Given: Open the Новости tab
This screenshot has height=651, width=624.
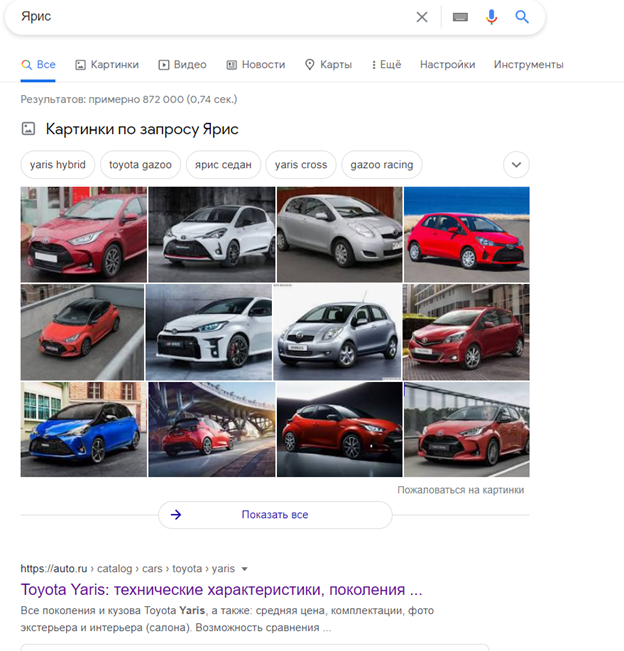Looking at the screenshot, I should 256,65.
